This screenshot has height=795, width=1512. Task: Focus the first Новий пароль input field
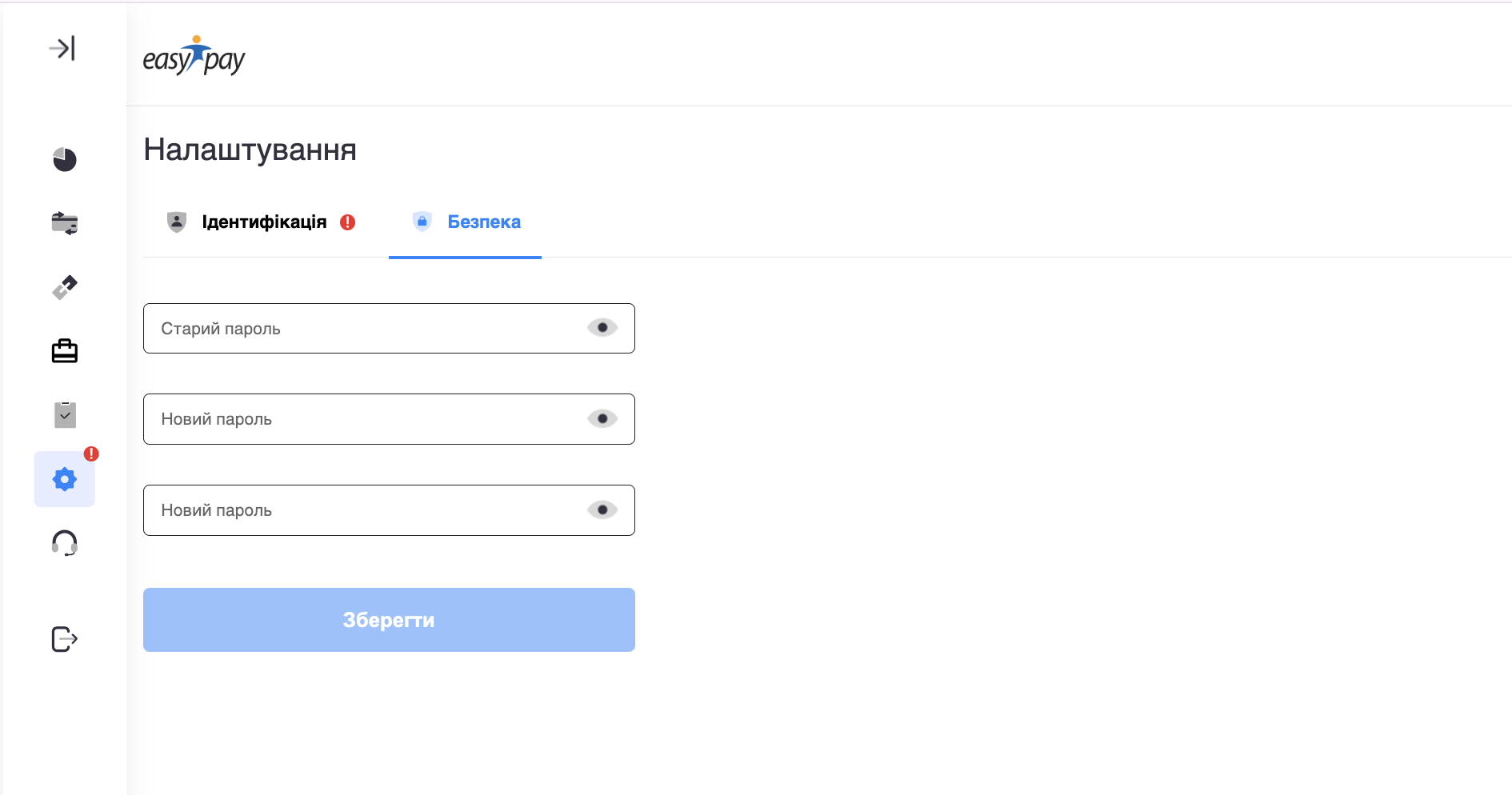pos(360,419)
